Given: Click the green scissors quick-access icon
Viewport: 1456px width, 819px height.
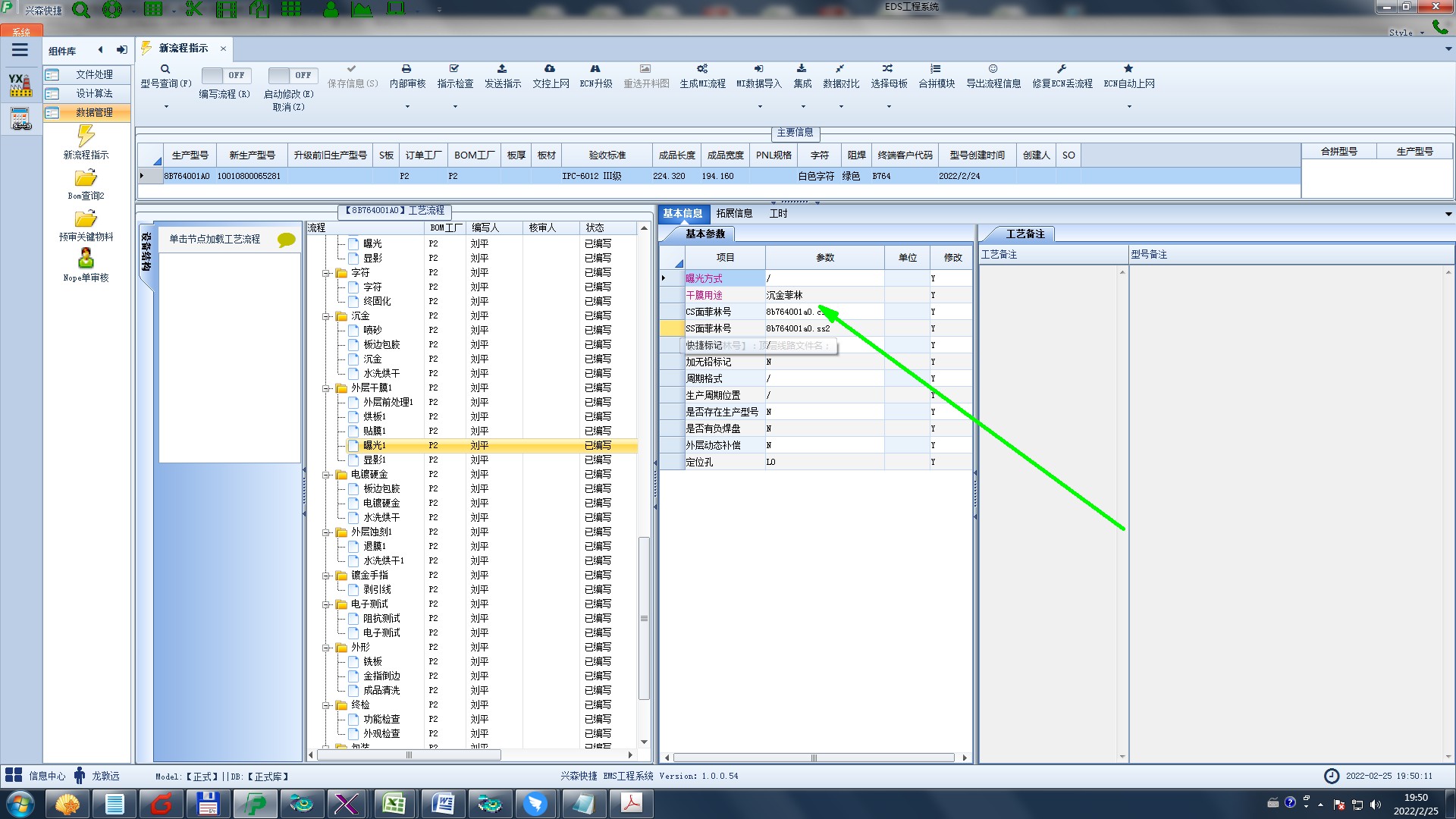Looking at the screenshot, I should [194, 9].
